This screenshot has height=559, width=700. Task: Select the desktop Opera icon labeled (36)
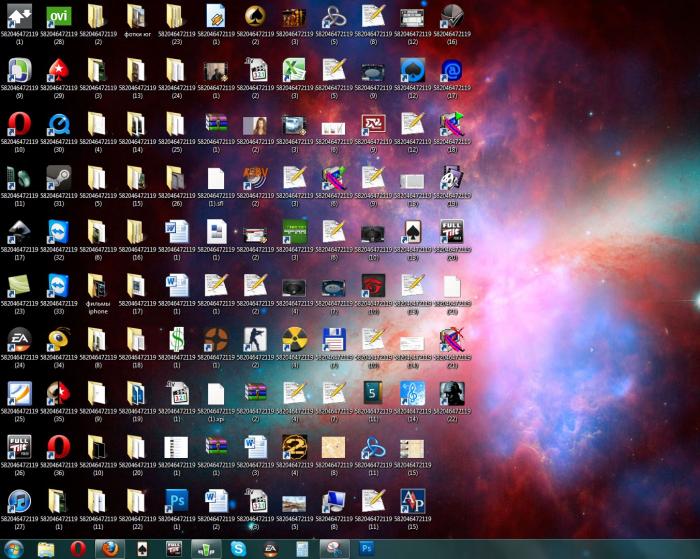click(x=59, y=447)
